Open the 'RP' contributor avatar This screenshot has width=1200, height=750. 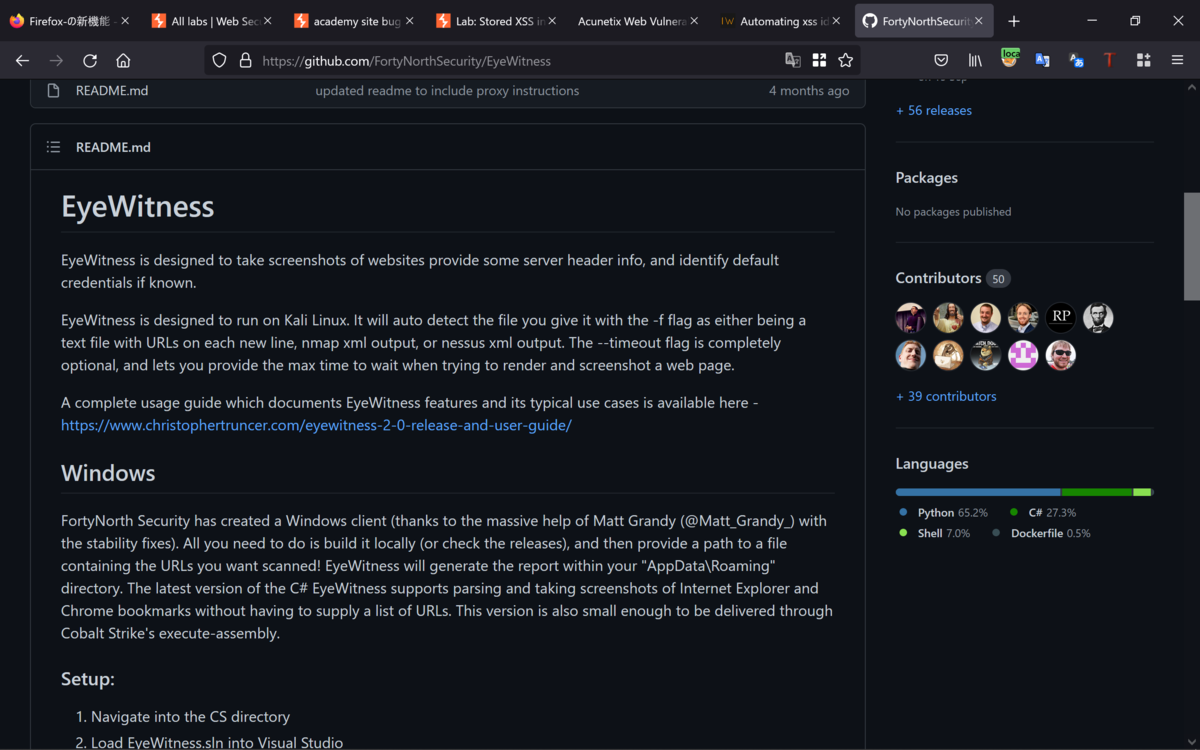[x=1061, y=318]
